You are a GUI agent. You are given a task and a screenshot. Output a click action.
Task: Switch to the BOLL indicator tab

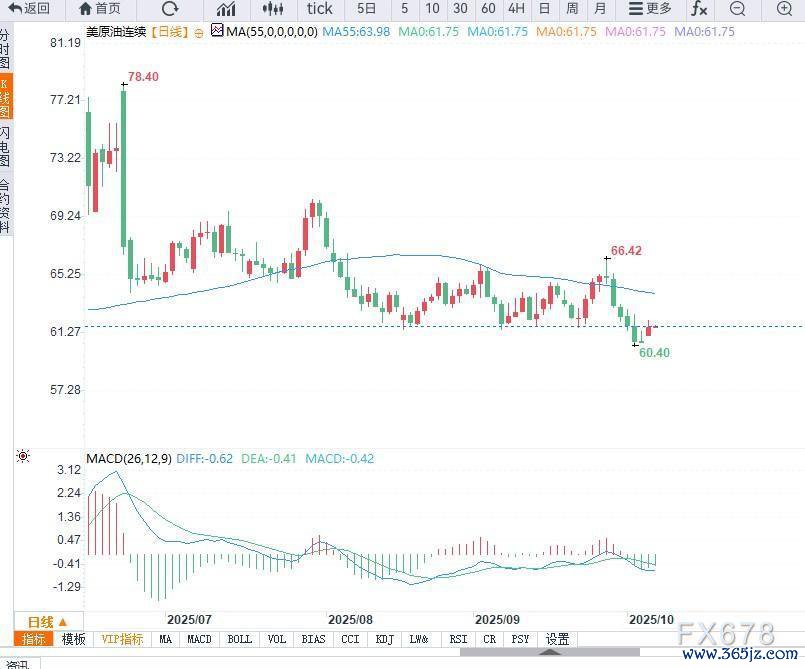coord(239,639)
